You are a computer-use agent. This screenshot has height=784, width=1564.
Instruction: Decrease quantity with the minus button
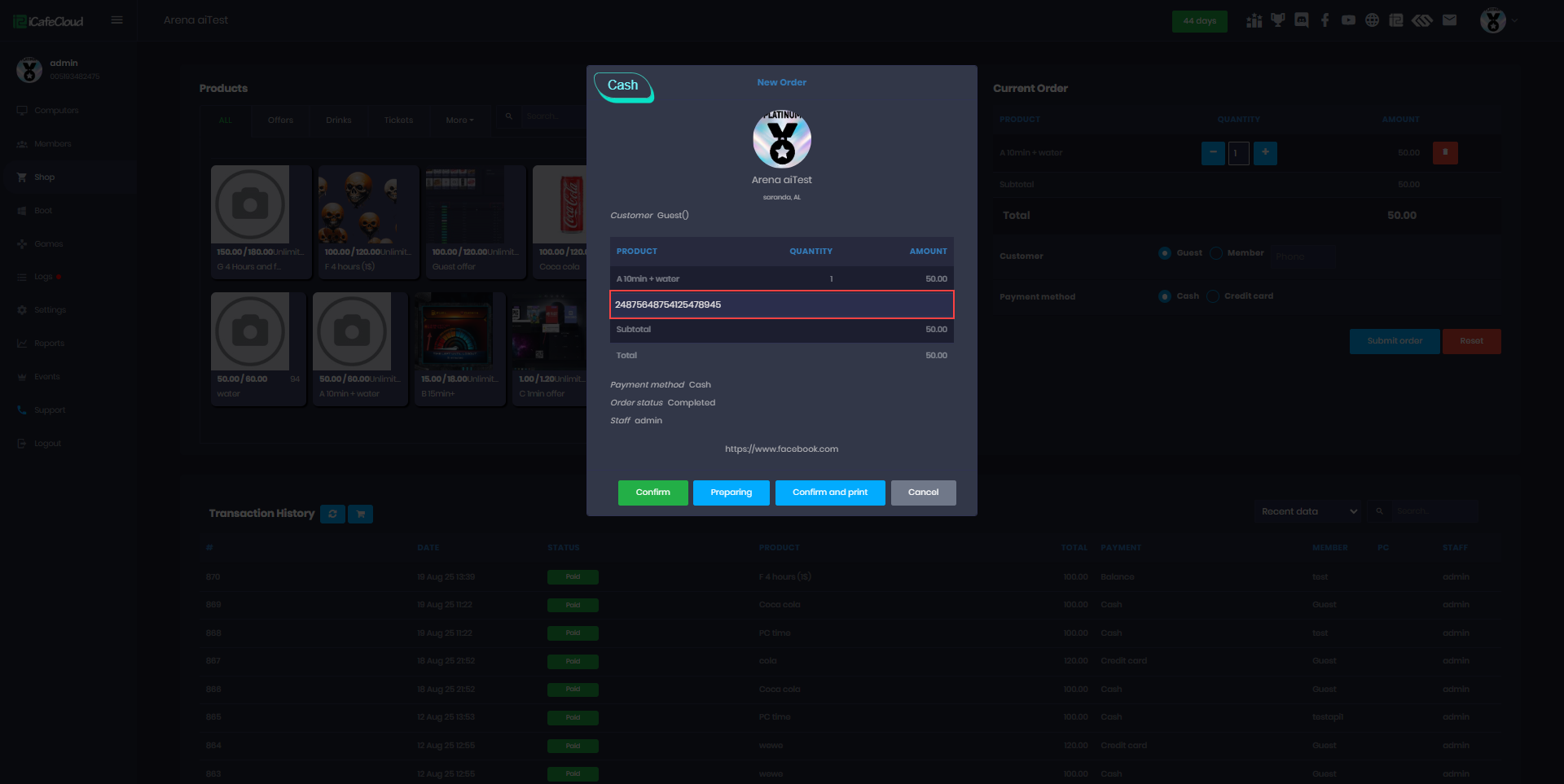click(1213, 153)
